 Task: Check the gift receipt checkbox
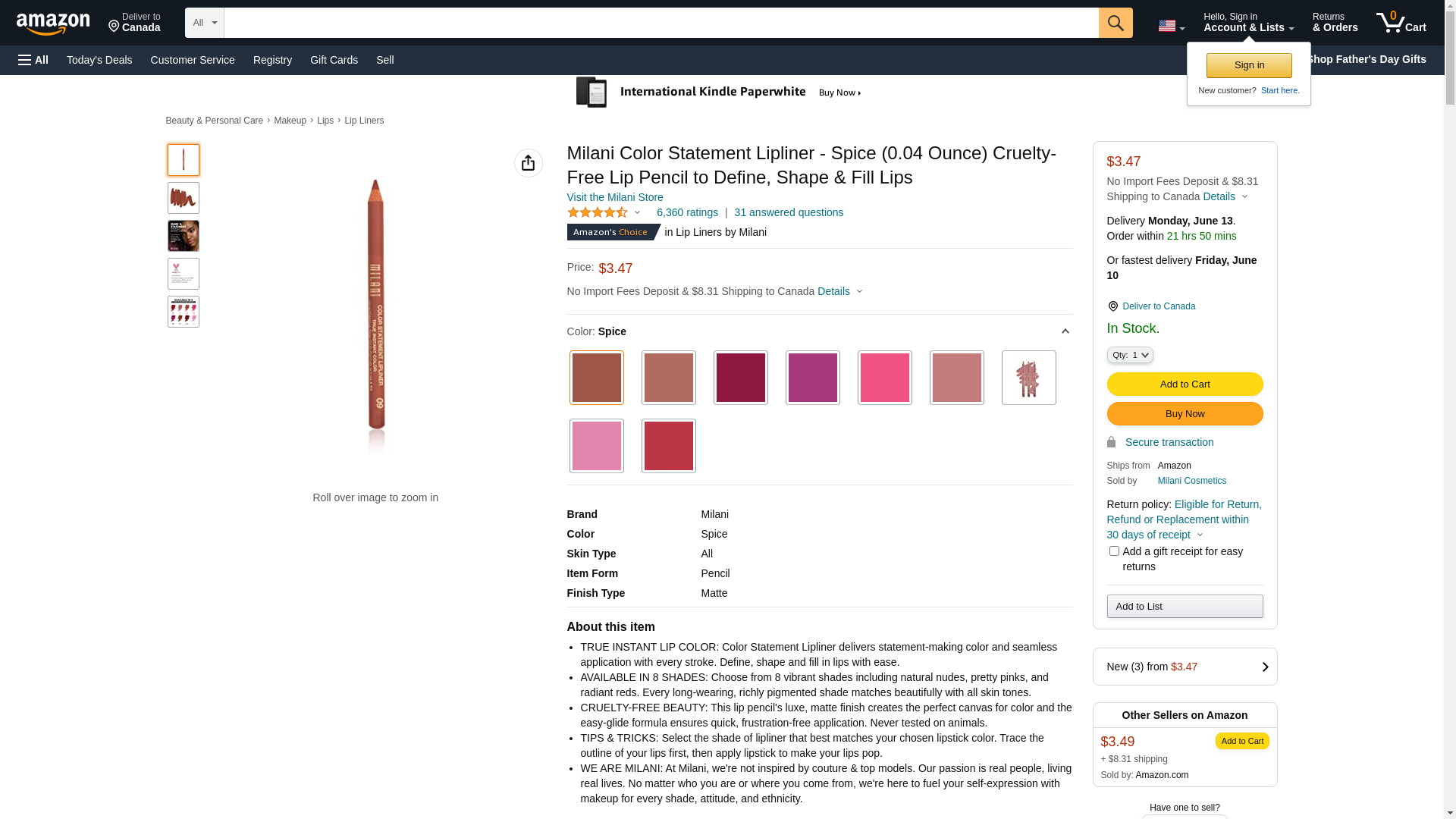(1113, 551)
